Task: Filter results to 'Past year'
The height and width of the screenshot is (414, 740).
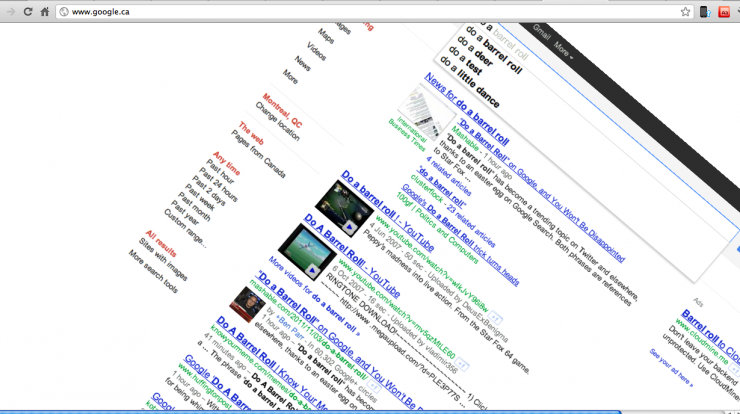Action: coord(185,212)
